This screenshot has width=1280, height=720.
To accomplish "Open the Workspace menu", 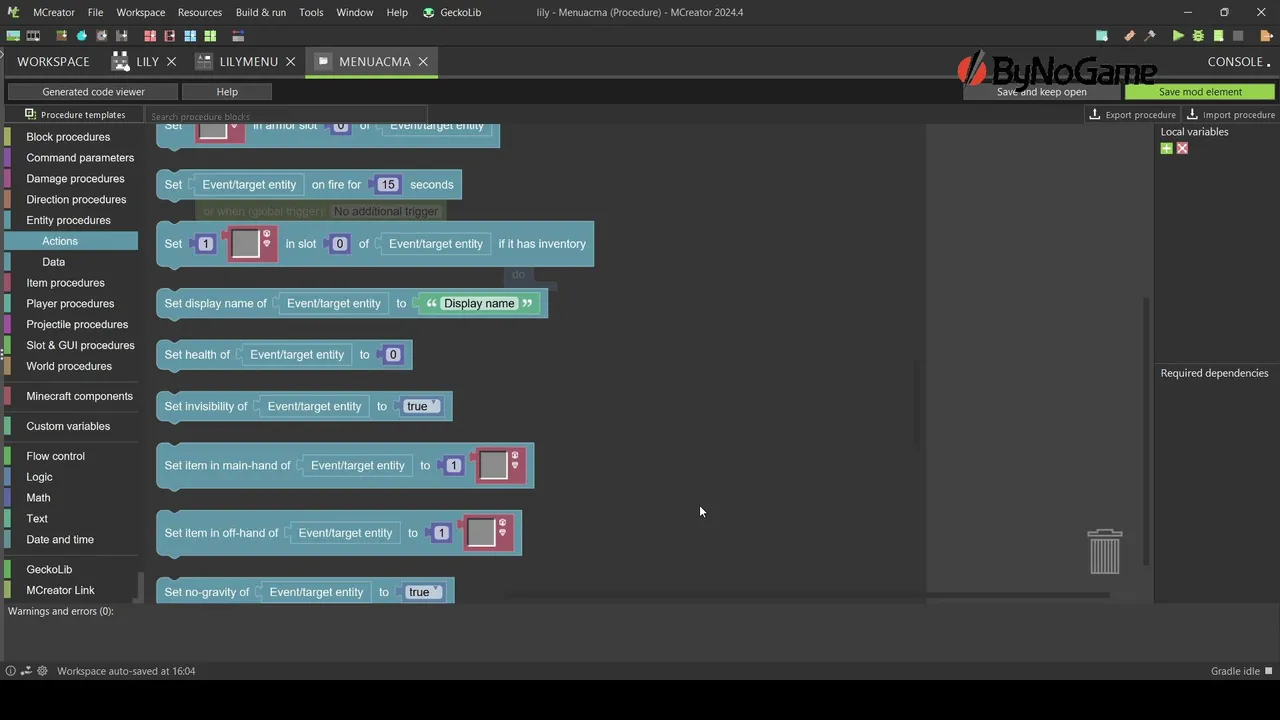I will [141, 12].
